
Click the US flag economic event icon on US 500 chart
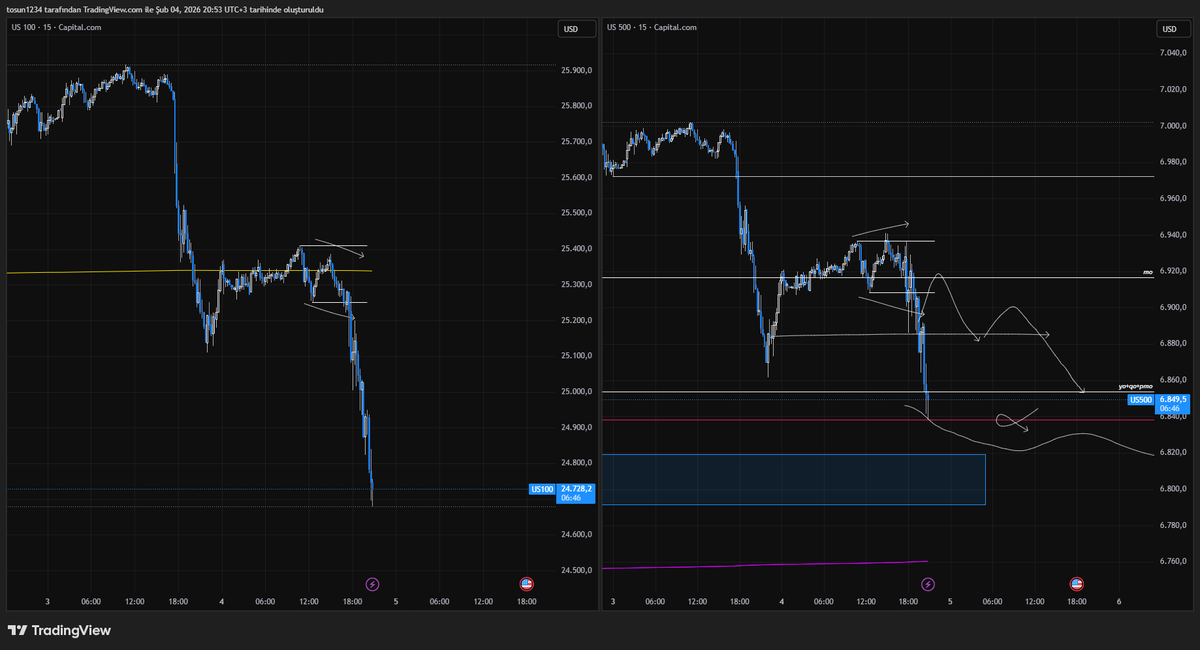pos(1077,583)
